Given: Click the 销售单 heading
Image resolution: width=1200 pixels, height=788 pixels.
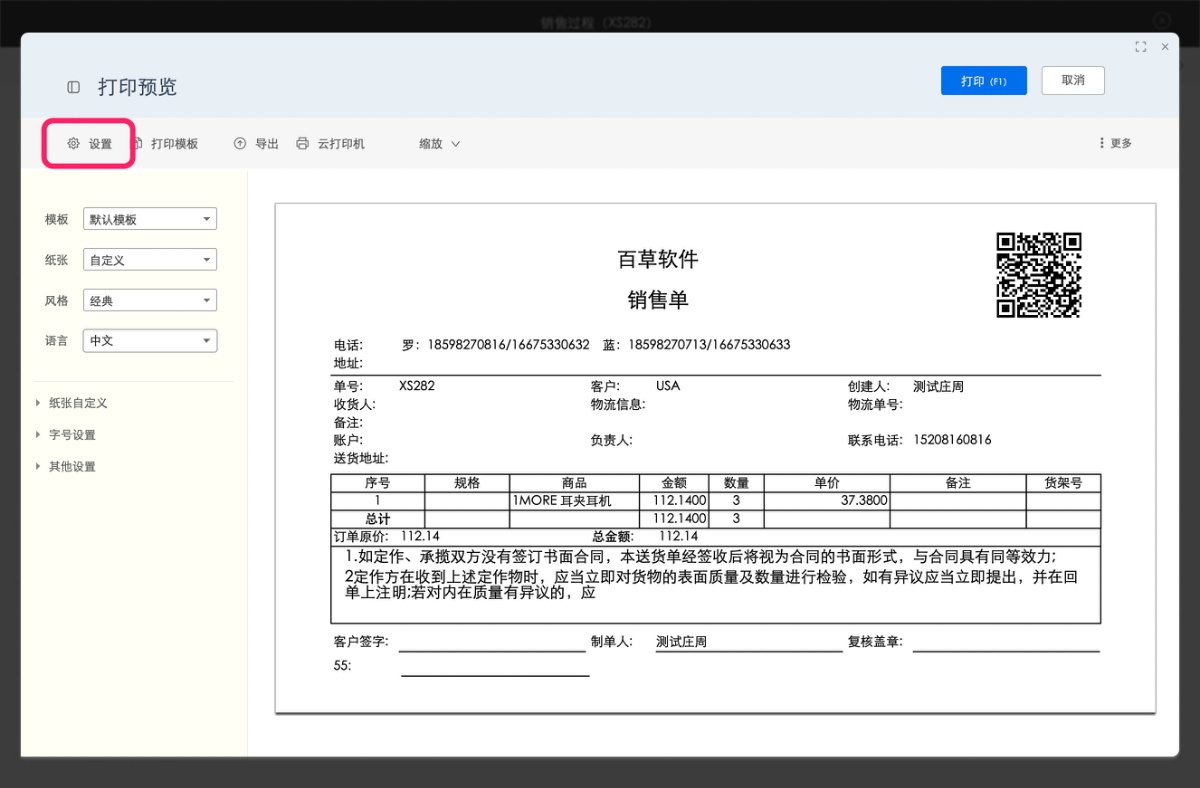Looking at the screenshot, I should 658,300.
